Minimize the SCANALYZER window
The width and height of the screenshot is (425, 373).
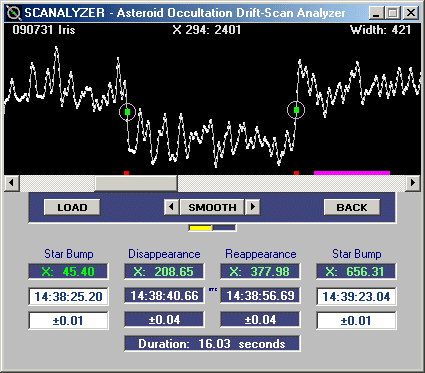pyautogui.click(x=377, y=13)
